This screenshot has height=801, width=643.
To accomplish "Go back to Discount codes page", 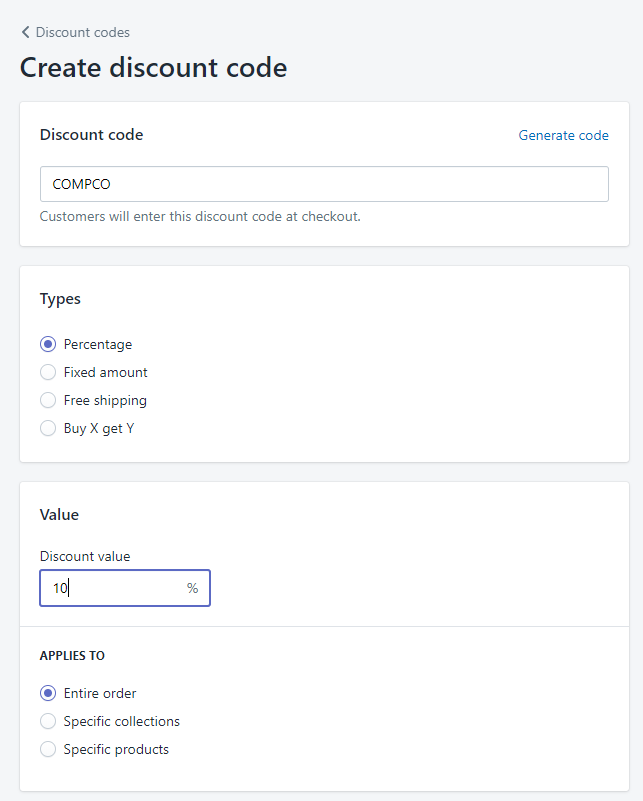I will 82,33.
